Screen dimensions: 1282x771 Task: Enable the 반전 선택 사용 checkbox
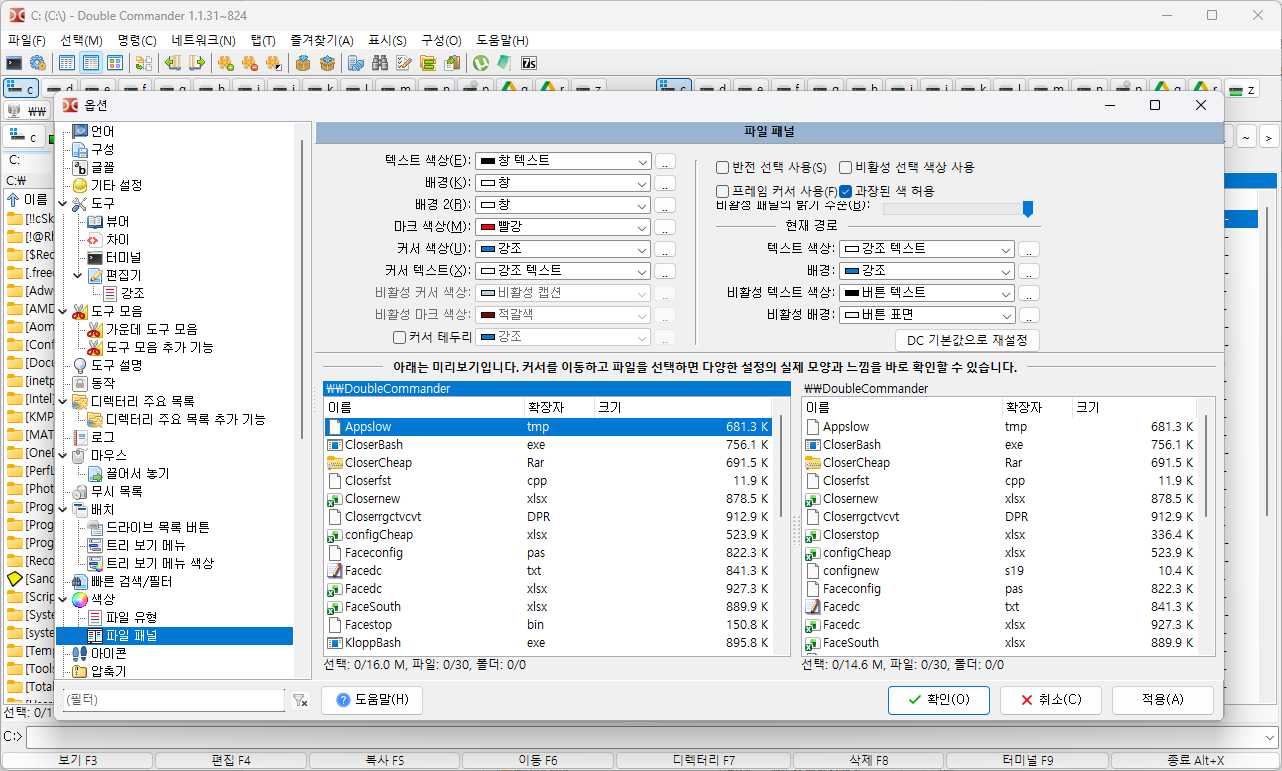[723, 168]
